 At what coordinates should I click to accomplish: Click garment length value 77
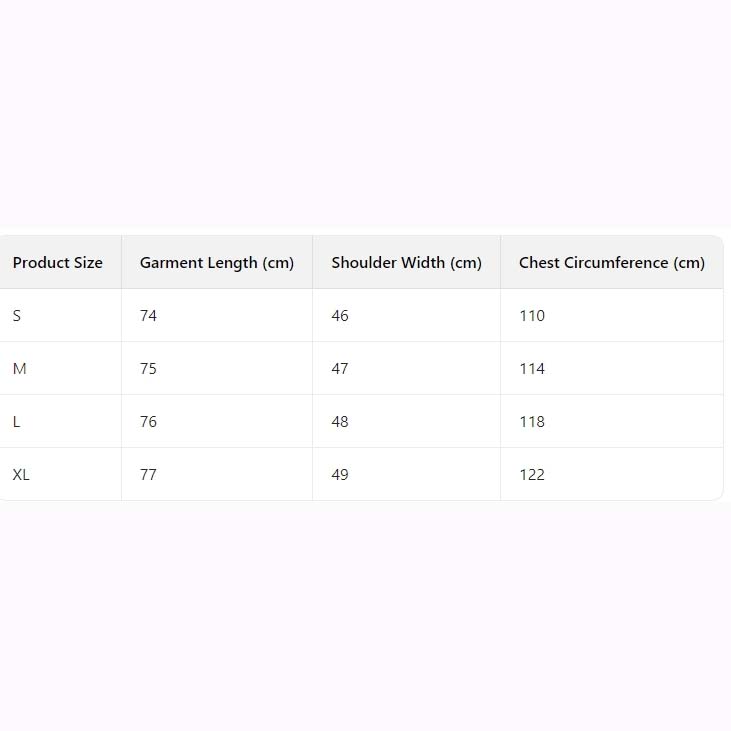149,475
